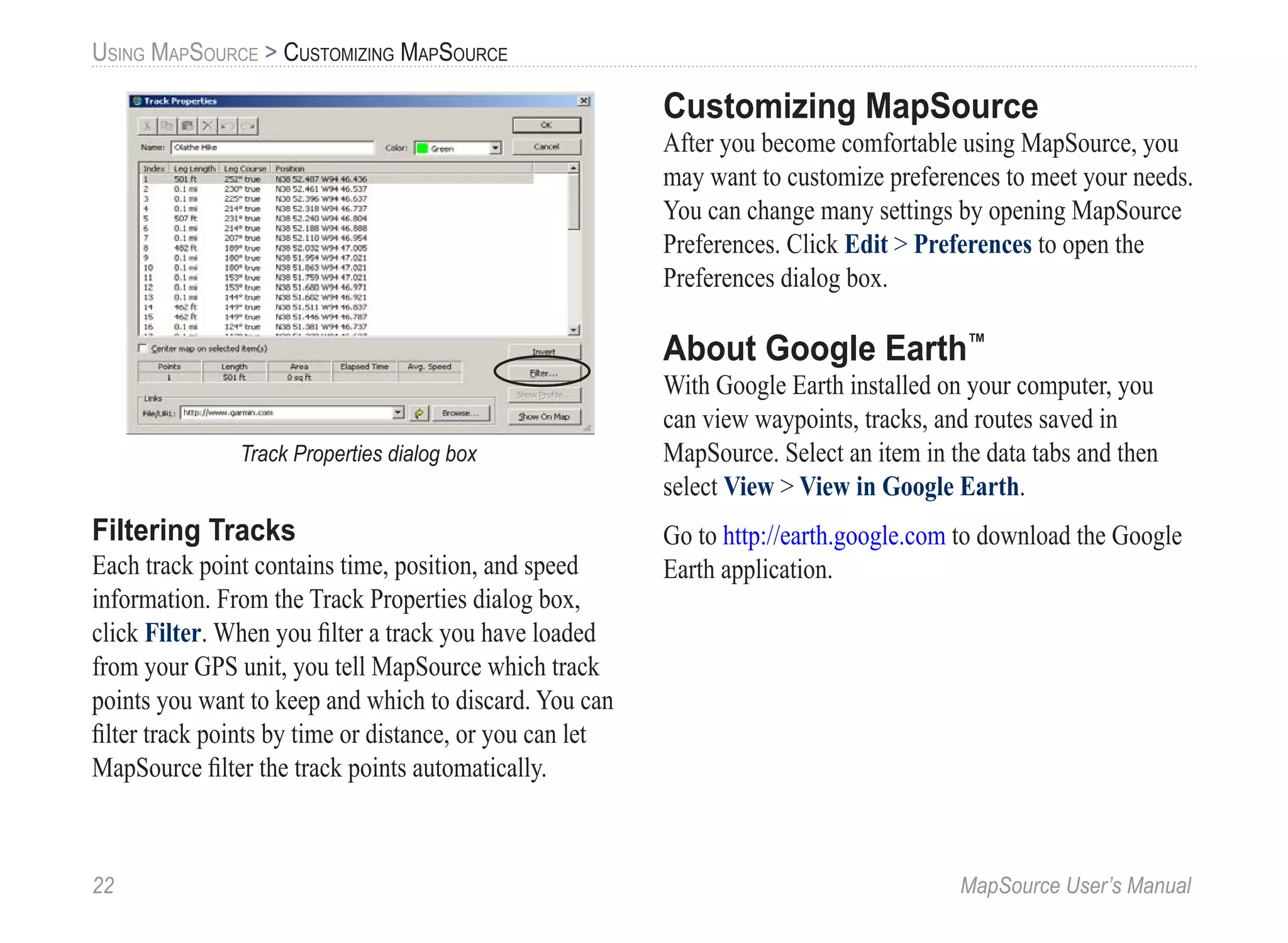Screen dimensions: 1288x943
Task: Click the Points summary cell
Action: click(170, 372)
